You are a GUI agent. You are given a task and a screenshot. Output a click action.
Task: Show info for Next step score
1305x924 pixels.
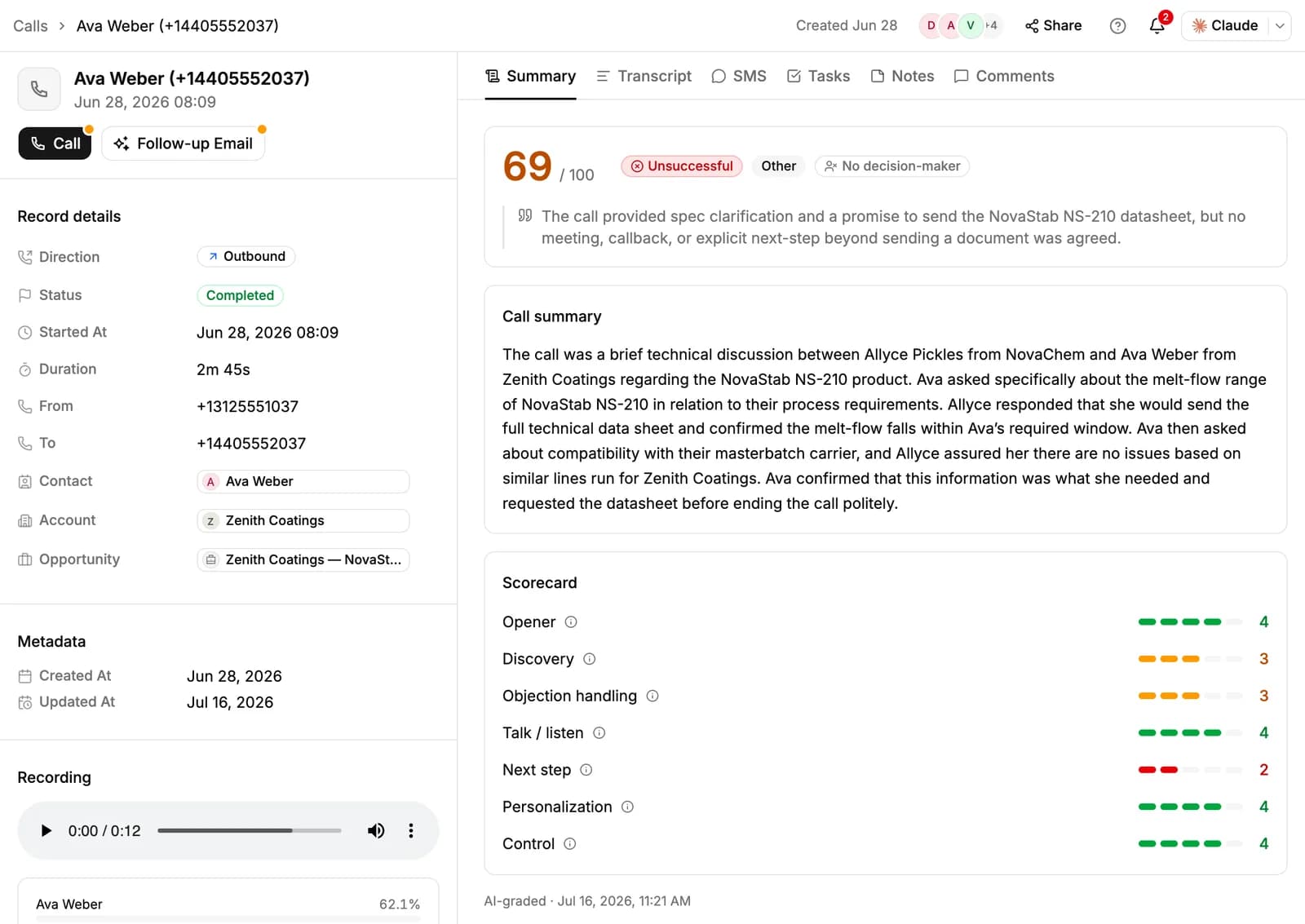[586, 770]
